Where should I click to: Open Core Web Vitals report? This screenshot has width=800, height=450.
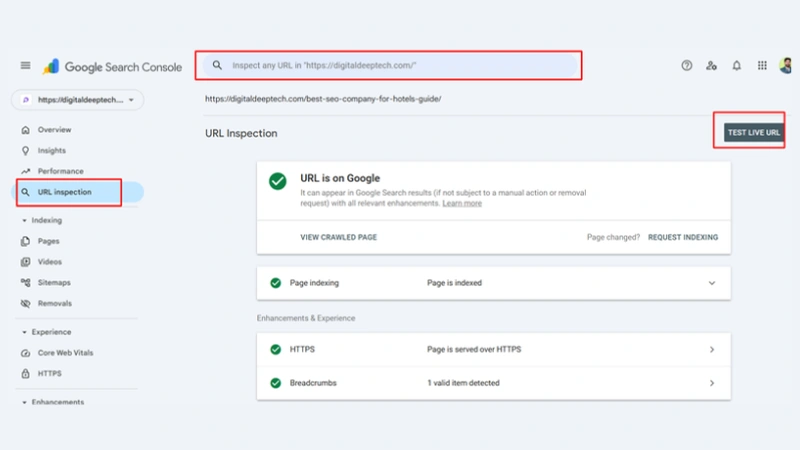point(65,353)
